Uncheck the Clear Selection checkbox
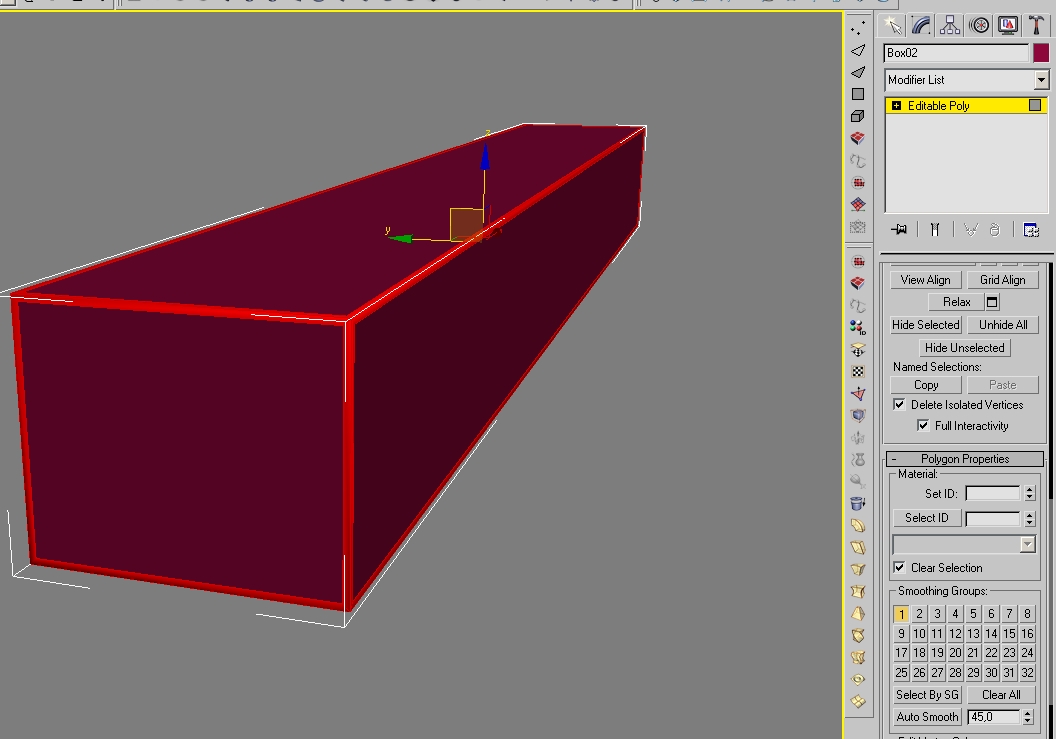Viewport: 1056px width, 739px height. 899,567
